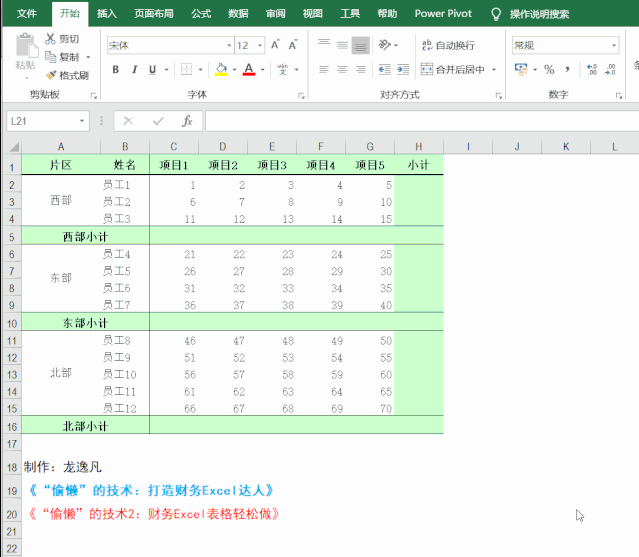Open the underline style dropdown arrow
639x557 pixels.
(x=166, y=70)
